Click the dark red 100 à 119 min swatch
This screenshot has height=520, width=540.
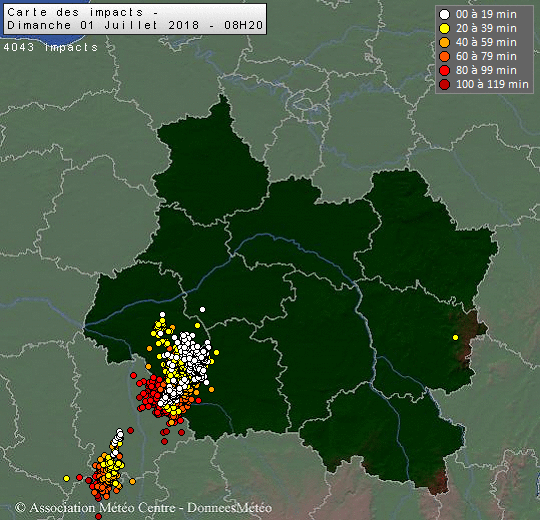[445, 84]
